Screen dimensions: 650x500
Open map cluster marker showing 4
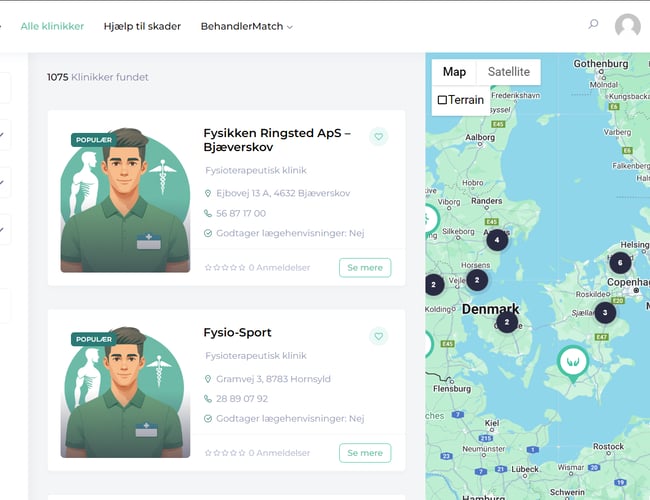coord(497,240)
